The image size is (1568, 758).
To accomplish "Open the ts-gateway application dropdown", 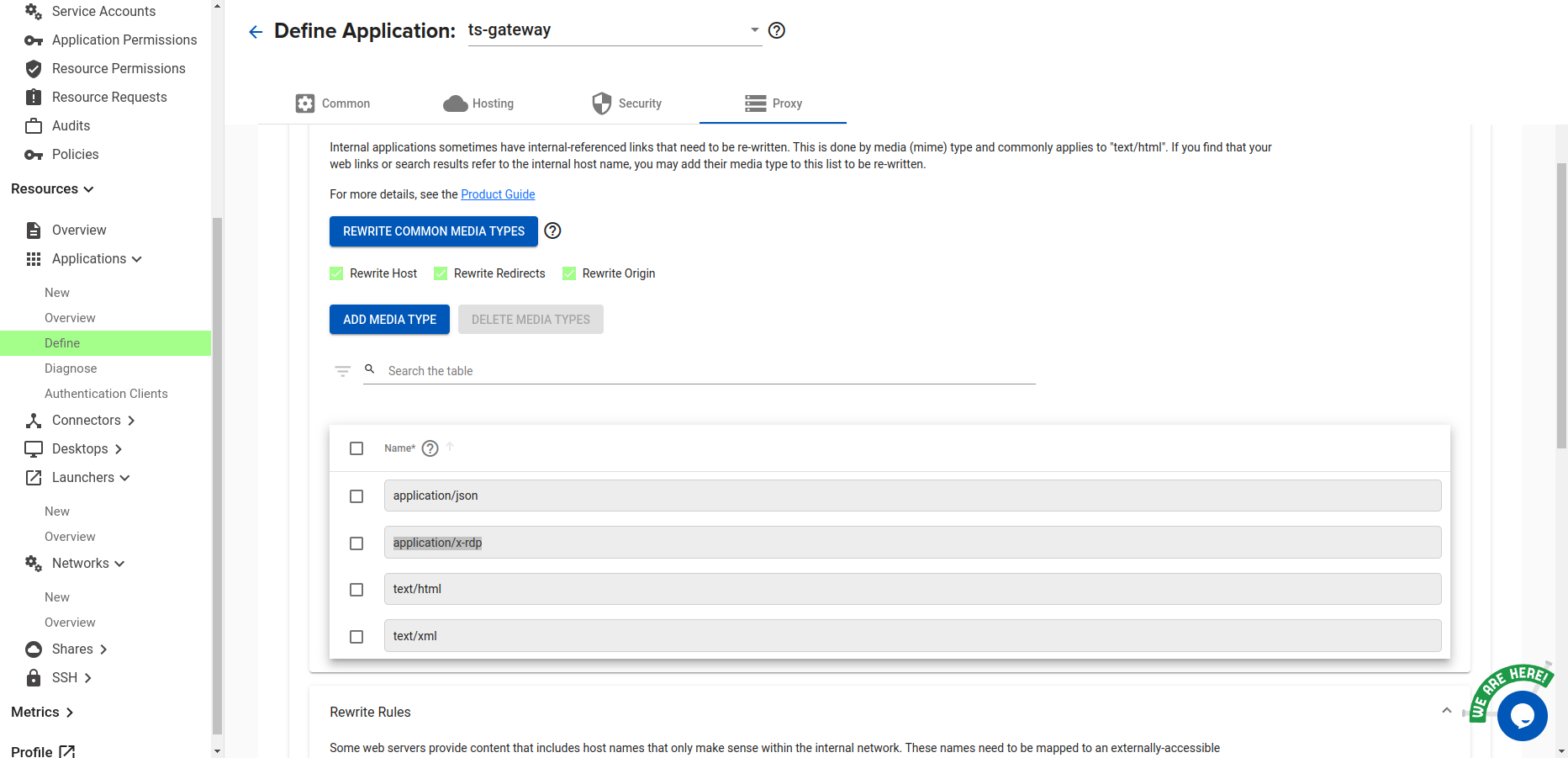I will click(x=754, y=29).
